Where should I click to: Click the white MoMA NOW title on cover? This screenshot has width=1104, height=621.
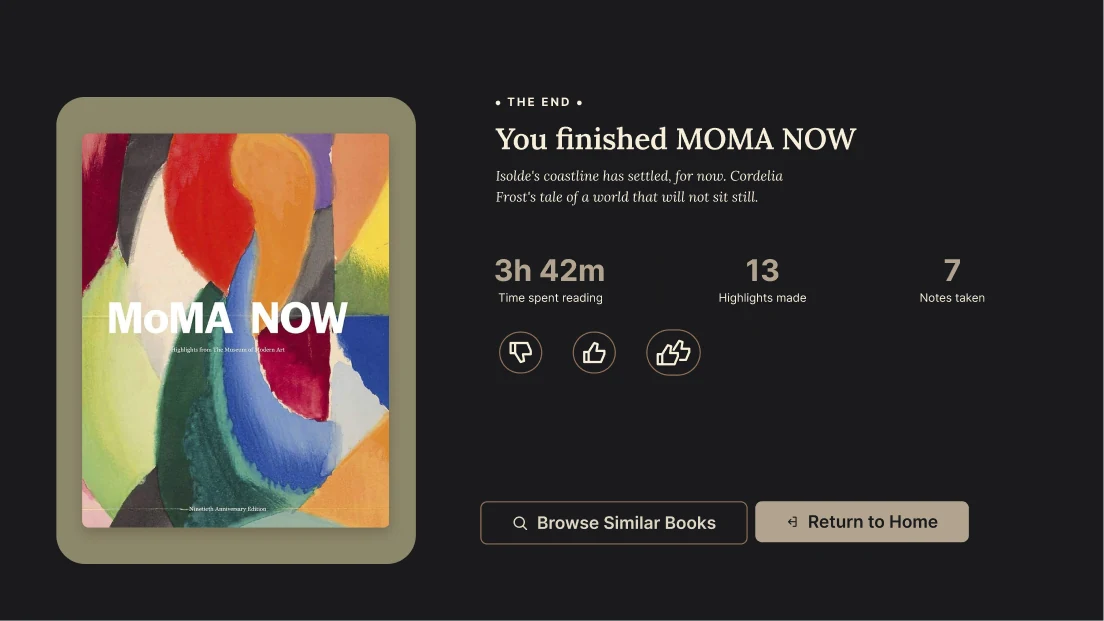227,318
